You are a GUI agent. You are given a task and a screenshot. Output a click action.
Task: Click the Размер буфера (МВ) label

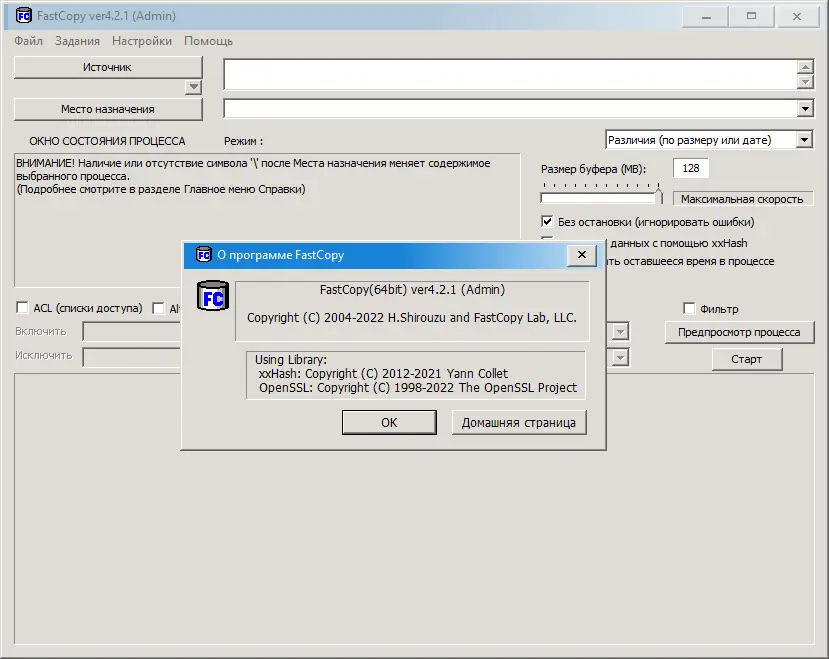(593, 169)
